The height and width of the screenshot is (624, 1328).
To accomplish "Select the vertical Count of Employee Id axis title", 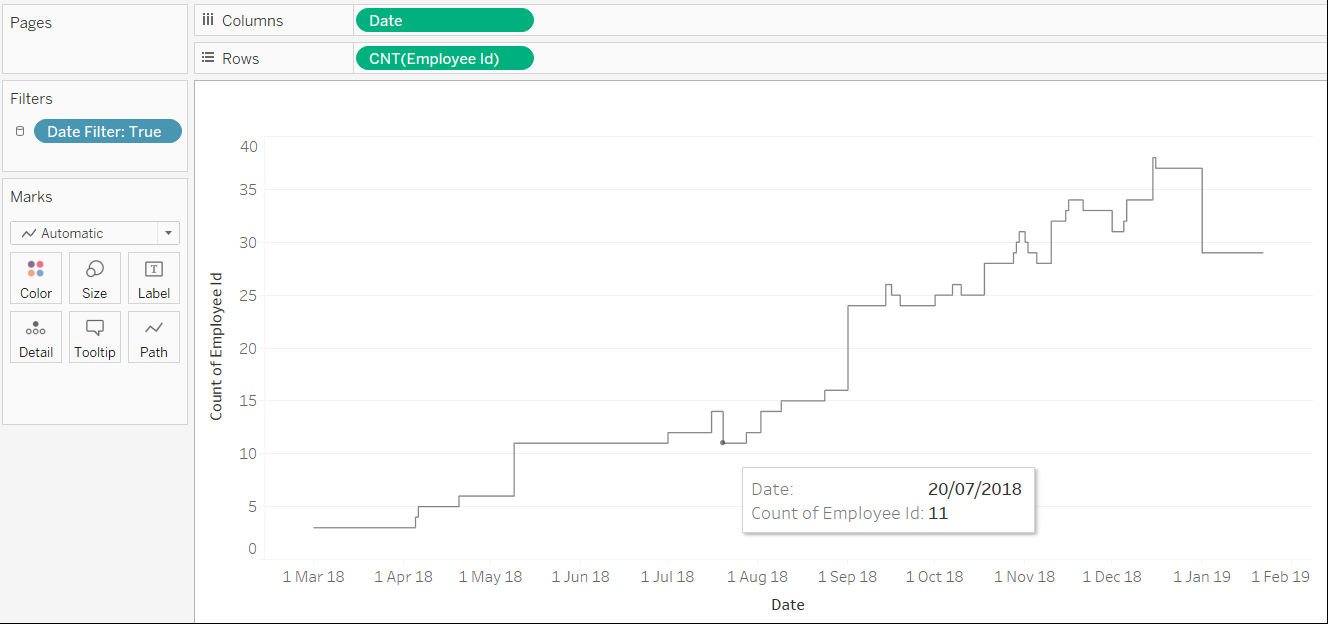I will (x=216, y=346).
